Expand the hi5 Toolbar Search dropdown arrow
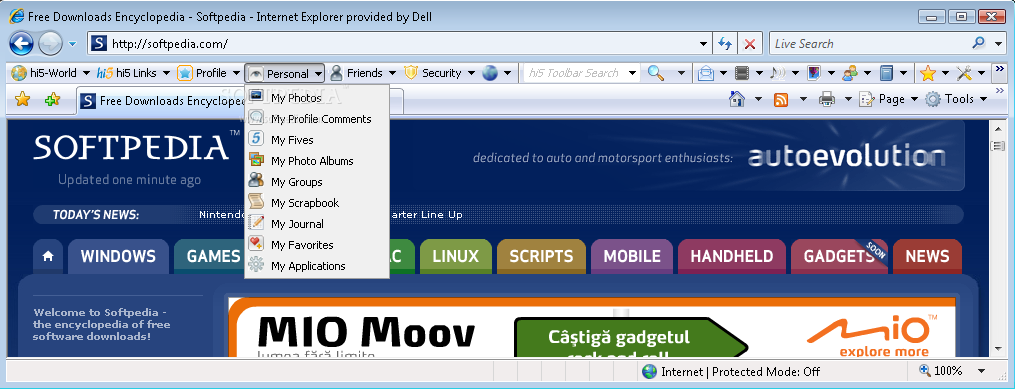The width and height of the screenshot is (1015, 389). click(x=632, y=73)
